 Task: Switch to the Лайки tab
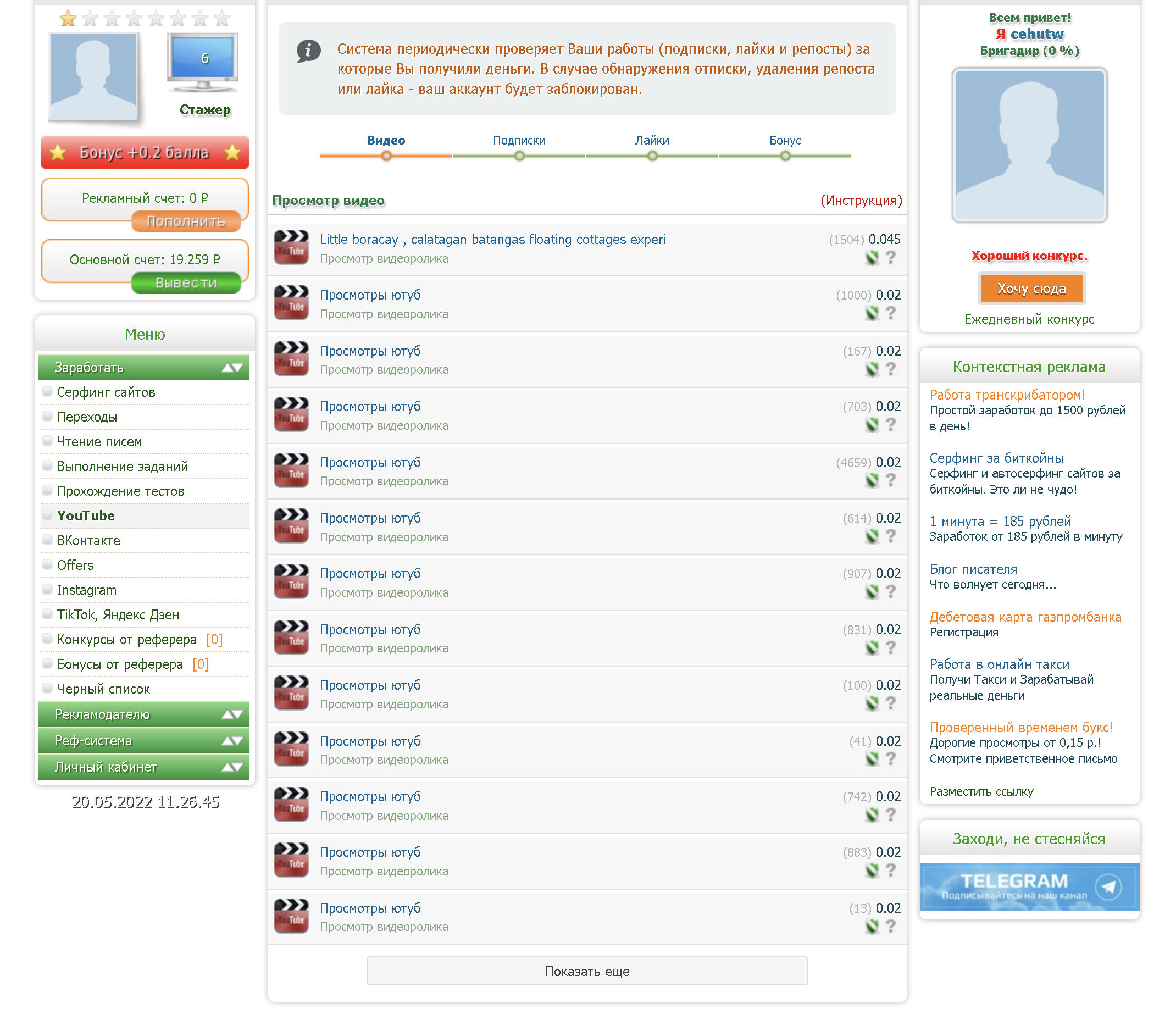[652, 141]
